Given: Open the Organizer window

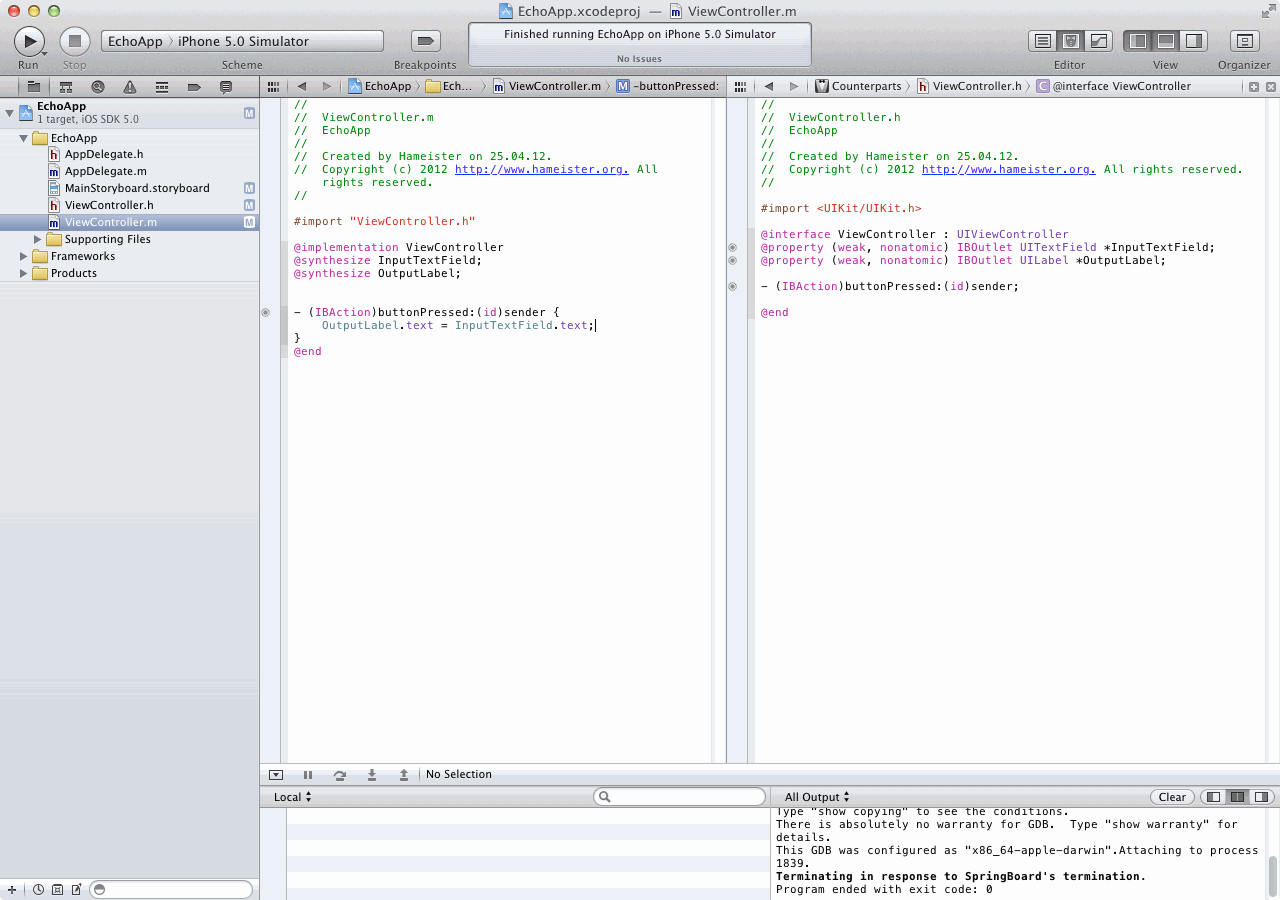Looking at the screenshot, I should point(1244,41).
